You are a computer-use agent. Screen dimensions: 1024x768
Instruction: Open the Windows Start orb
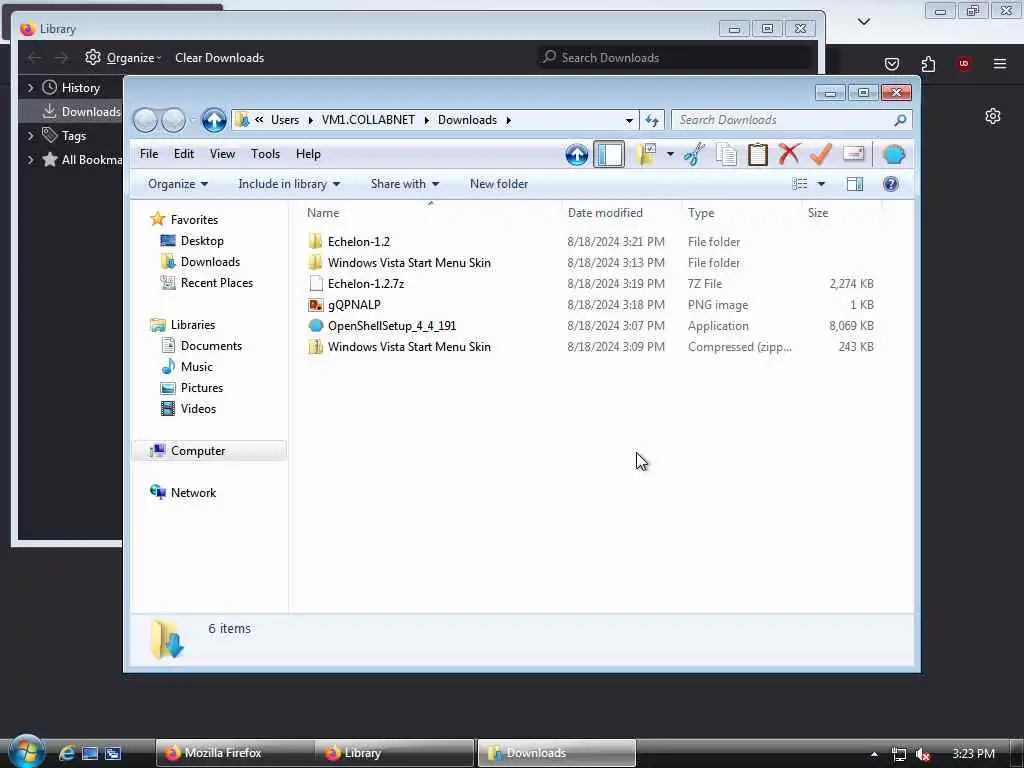pos(26,751)
